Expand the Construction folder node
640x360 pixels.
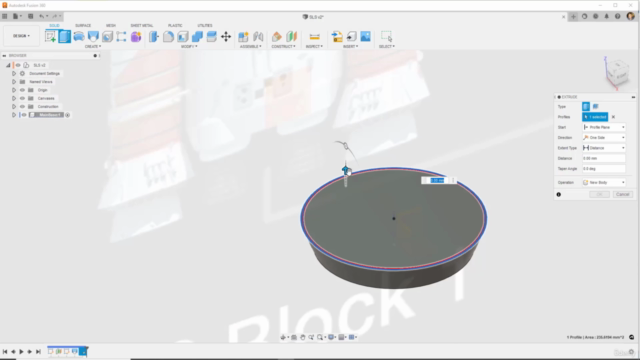[14, 107]
